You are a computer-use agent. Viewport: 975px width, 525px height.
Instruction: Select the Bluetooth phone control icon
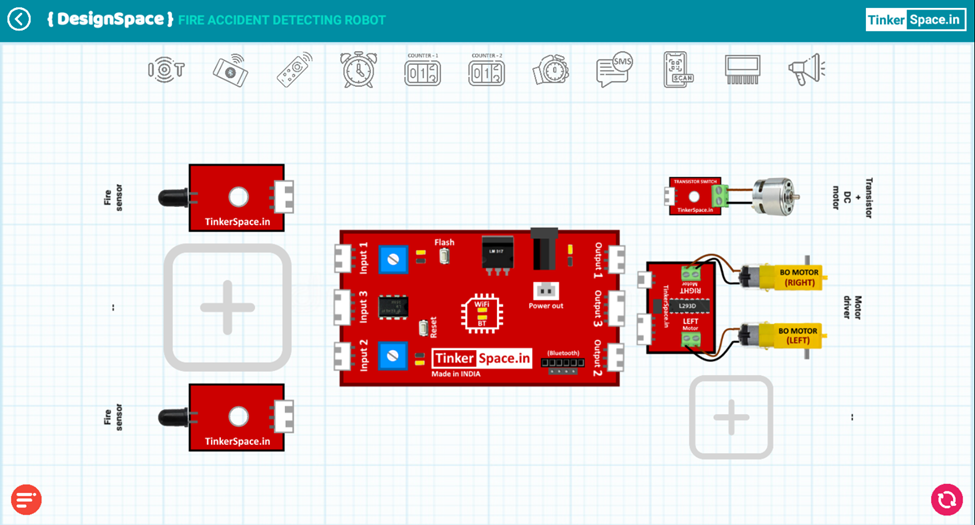click(x=231, y=70)
